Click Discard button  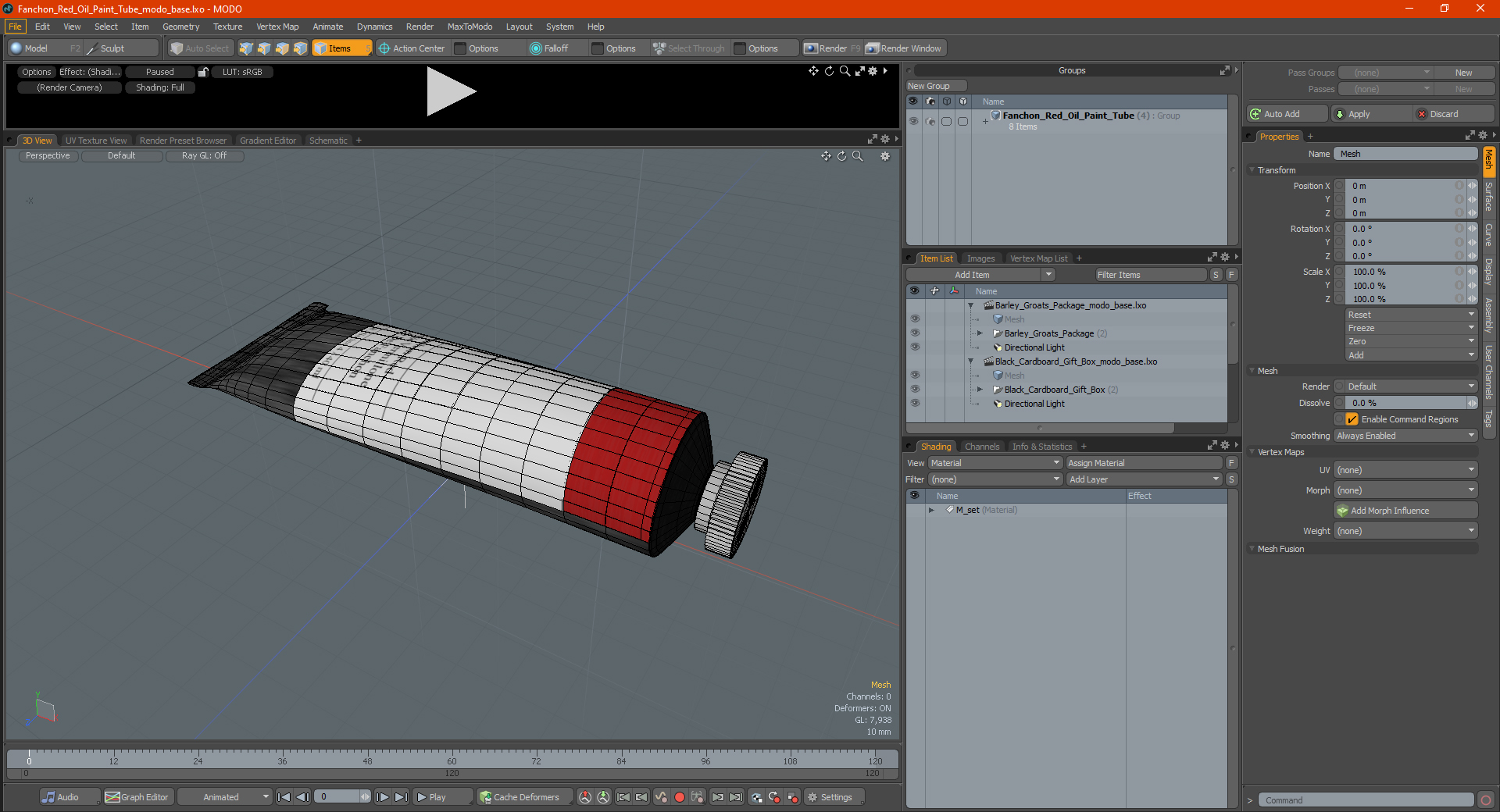pyautogui.click(x=1455, y=114)
